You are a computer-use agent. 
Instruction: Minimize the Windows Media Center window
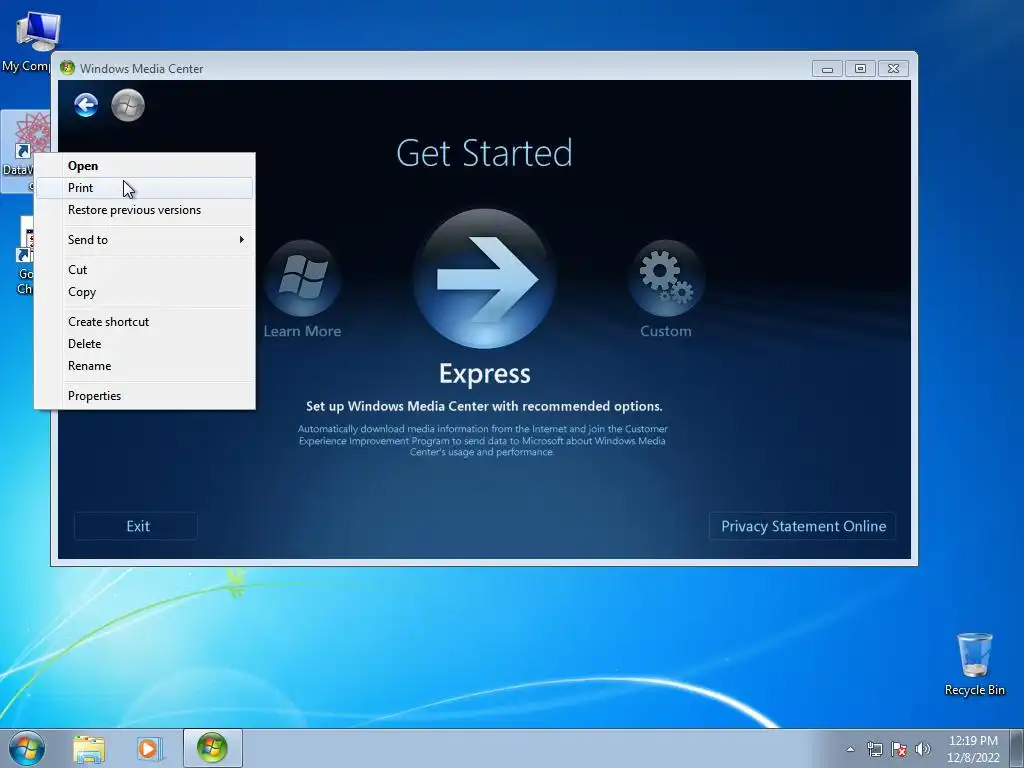click(x=827, y=69)
